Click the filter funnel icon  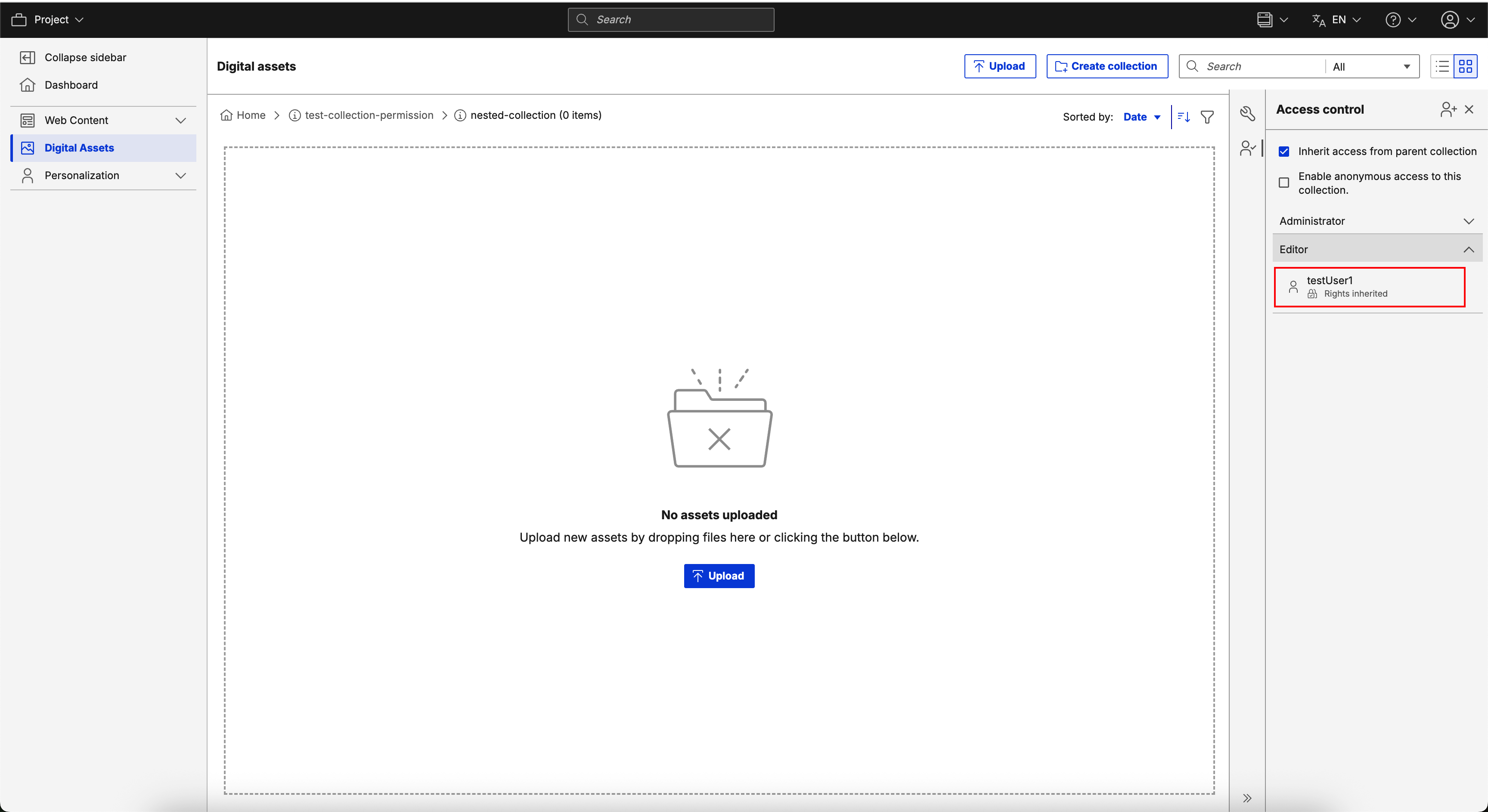click(1208, 117)
